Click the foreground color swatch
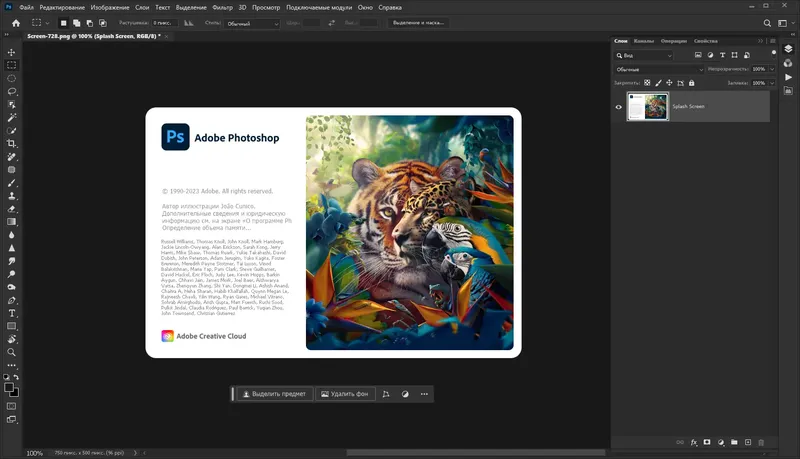This screenshot has width=800, height=459. pos(9,386)
